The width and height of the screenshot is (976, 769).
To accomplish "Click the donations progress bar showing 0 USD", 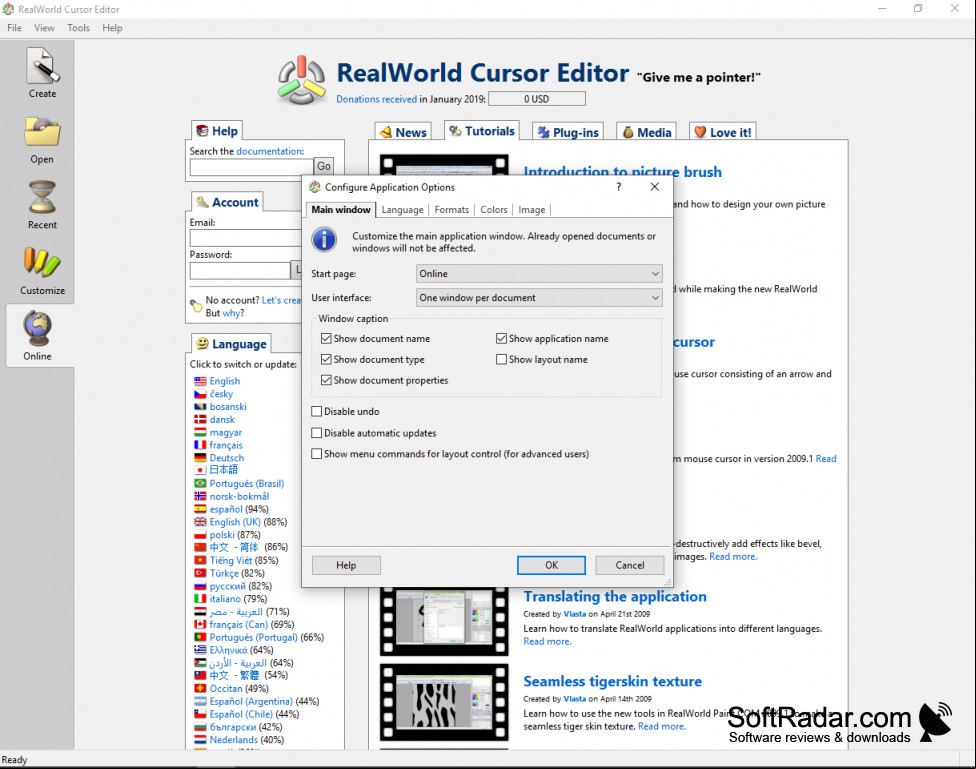I will pos(537,99).
